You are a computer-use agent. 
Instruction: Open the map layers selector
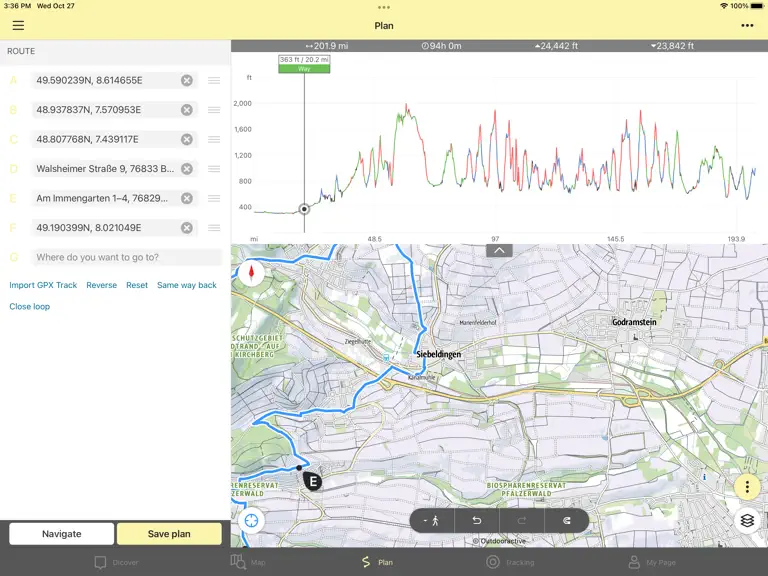pos(747,520)
